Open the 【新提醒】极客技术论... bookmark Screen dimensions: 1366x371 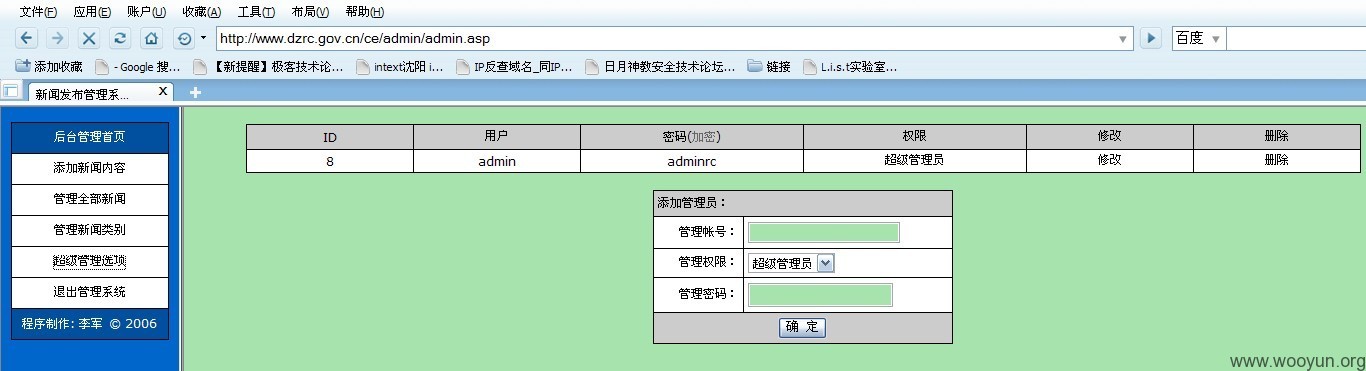(x=268, y=67)
